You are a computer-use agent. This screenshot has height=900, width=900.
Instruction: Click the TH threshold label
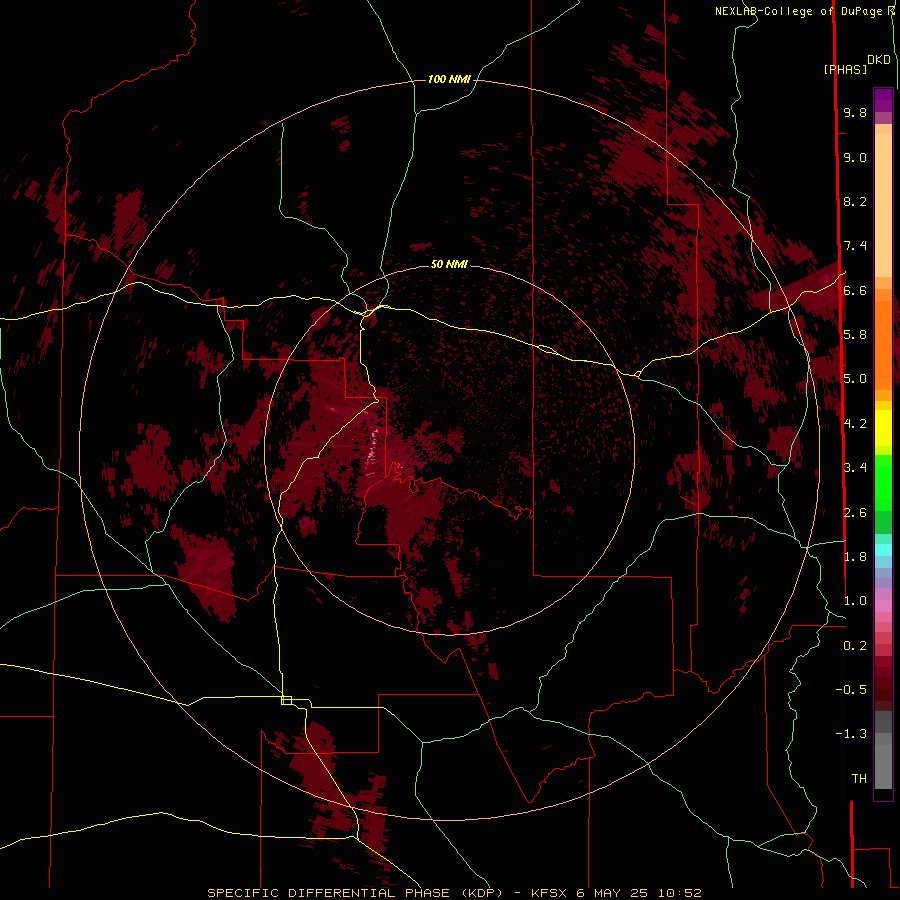point(859,779)
